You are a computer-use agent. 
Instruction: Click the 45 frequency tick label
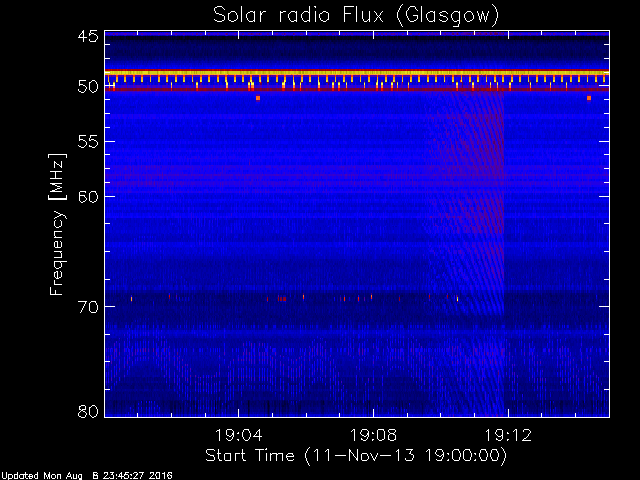click(88, 37)
